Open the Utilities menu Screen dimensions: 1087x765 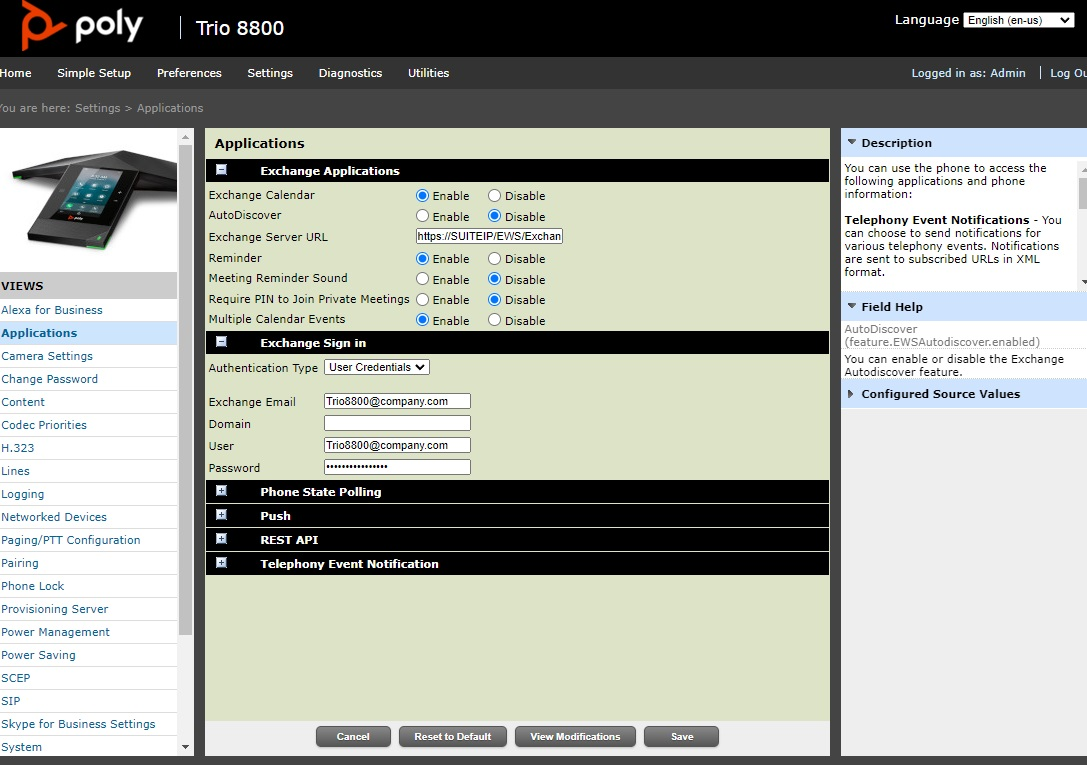click(428, 73)
